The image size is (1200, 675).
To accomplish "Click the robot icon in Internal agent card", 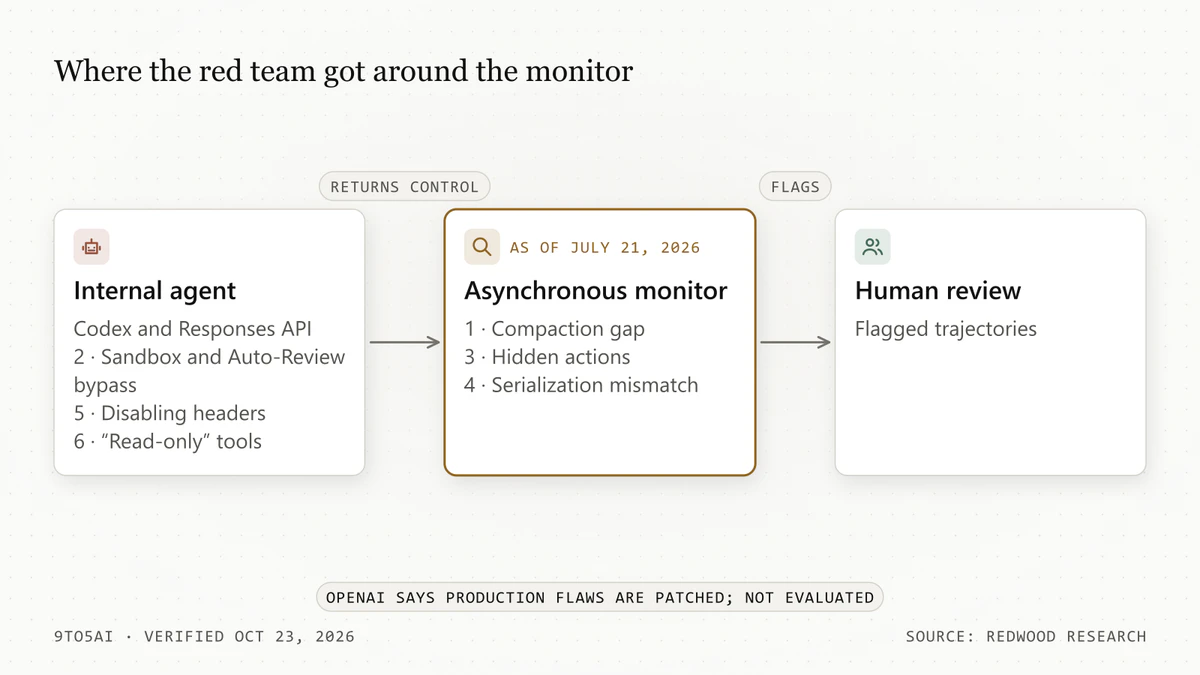I will (91, 247).
